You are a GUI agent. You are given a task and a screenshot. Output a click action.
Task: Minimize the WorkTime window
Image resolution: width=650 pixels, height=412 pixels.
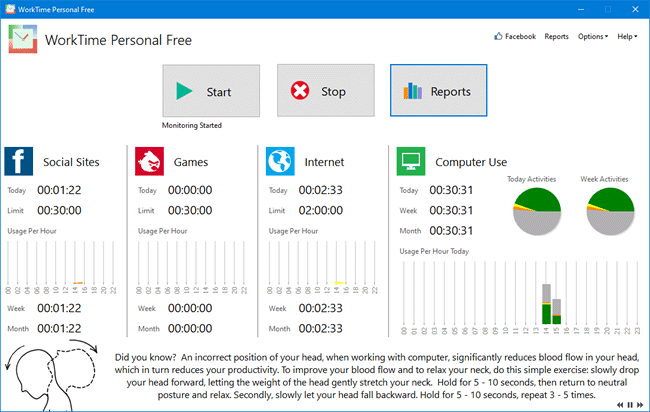click(x=581, y=9)
